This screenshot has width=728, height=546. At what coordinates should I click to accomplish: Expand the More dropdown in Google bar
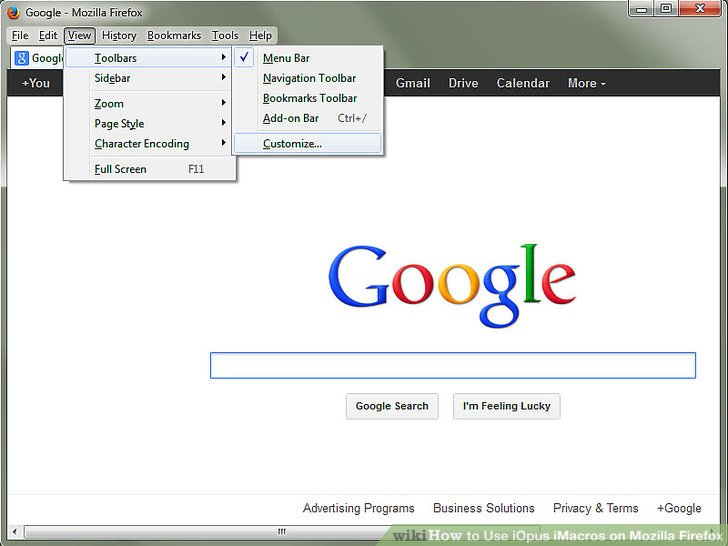(586, 83)
